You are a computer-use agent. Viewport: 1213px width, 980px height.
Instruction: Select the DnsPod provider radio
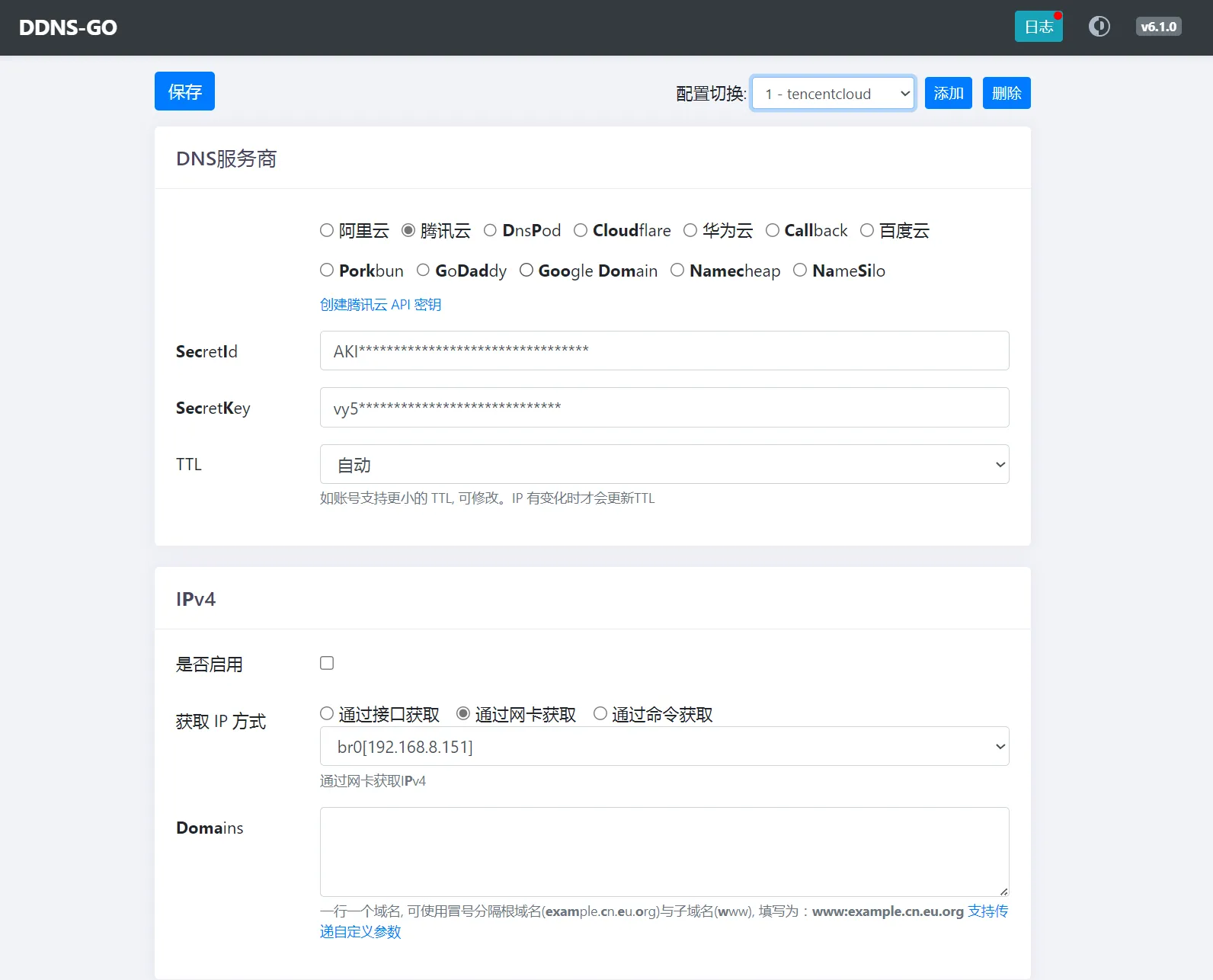coord(490,230)
